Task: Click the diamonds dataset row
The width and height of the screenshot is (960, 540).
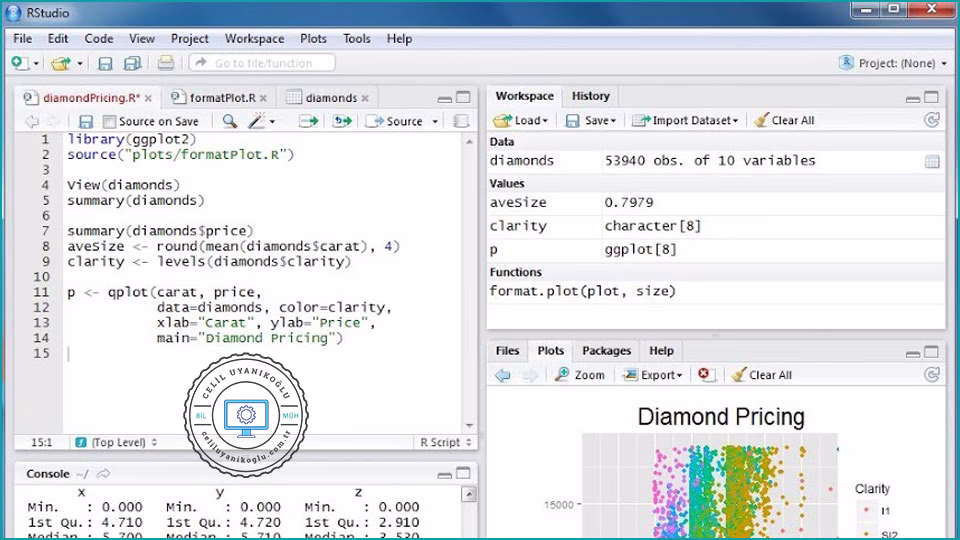Action: tap(715, 161)
